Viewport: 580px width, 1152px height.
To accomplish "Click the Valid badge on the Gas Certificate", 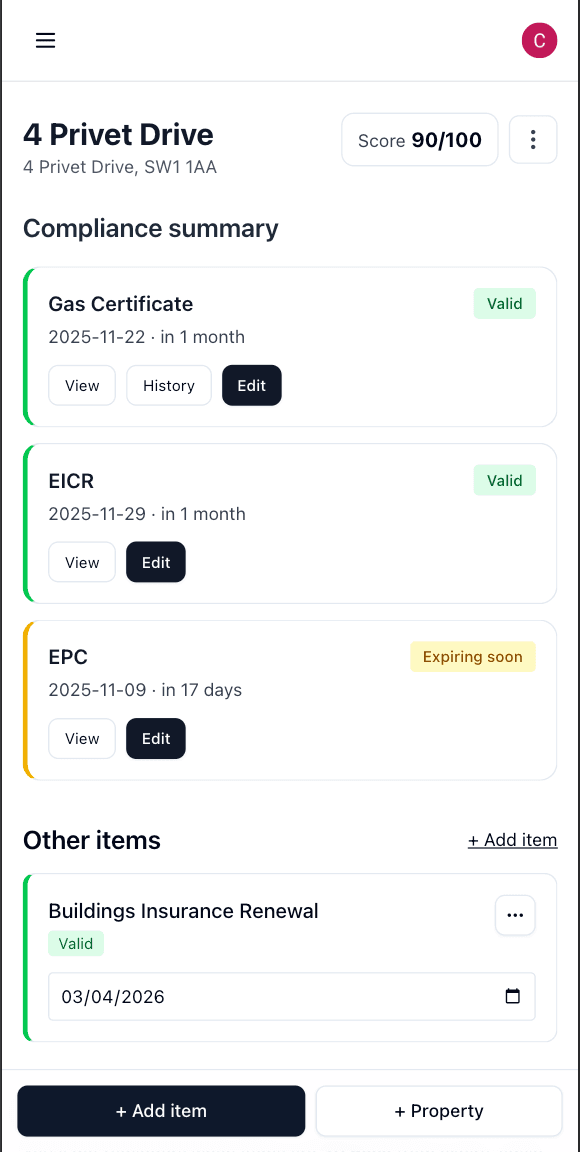I will tap(504, 303).
